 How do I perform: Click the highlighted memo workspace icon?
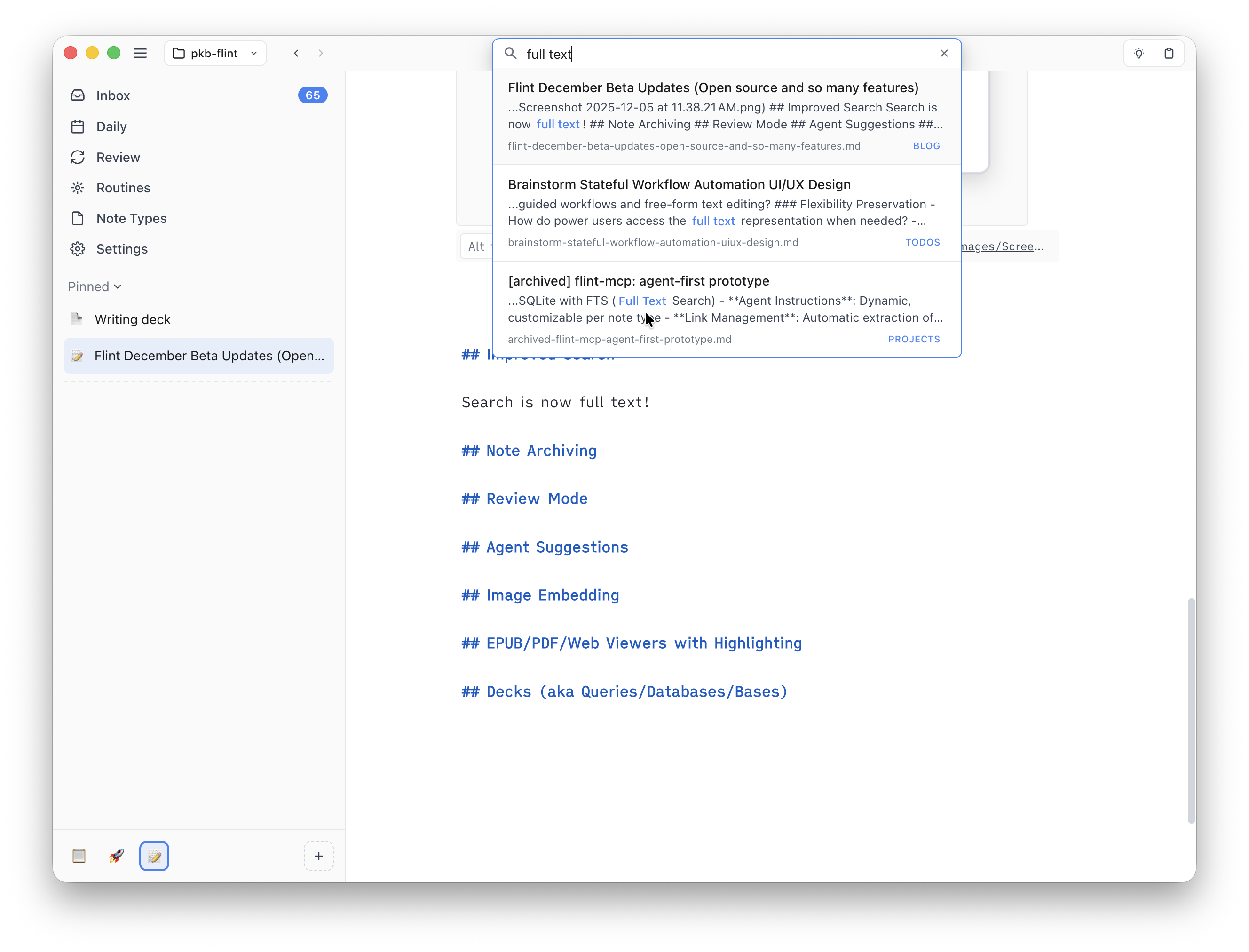[x=154, y=856]
